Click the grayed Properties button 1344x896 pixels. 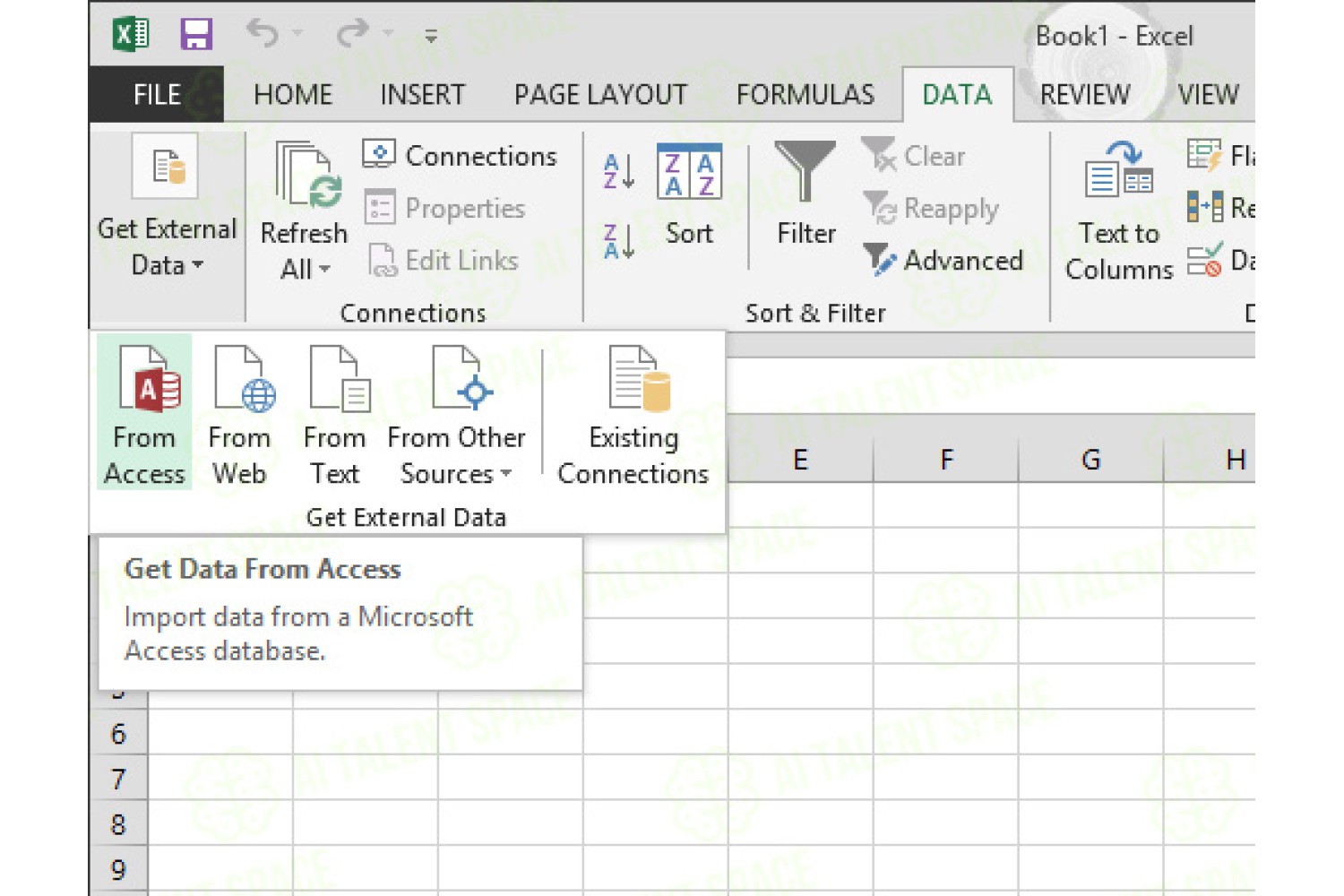coord(444,208)
